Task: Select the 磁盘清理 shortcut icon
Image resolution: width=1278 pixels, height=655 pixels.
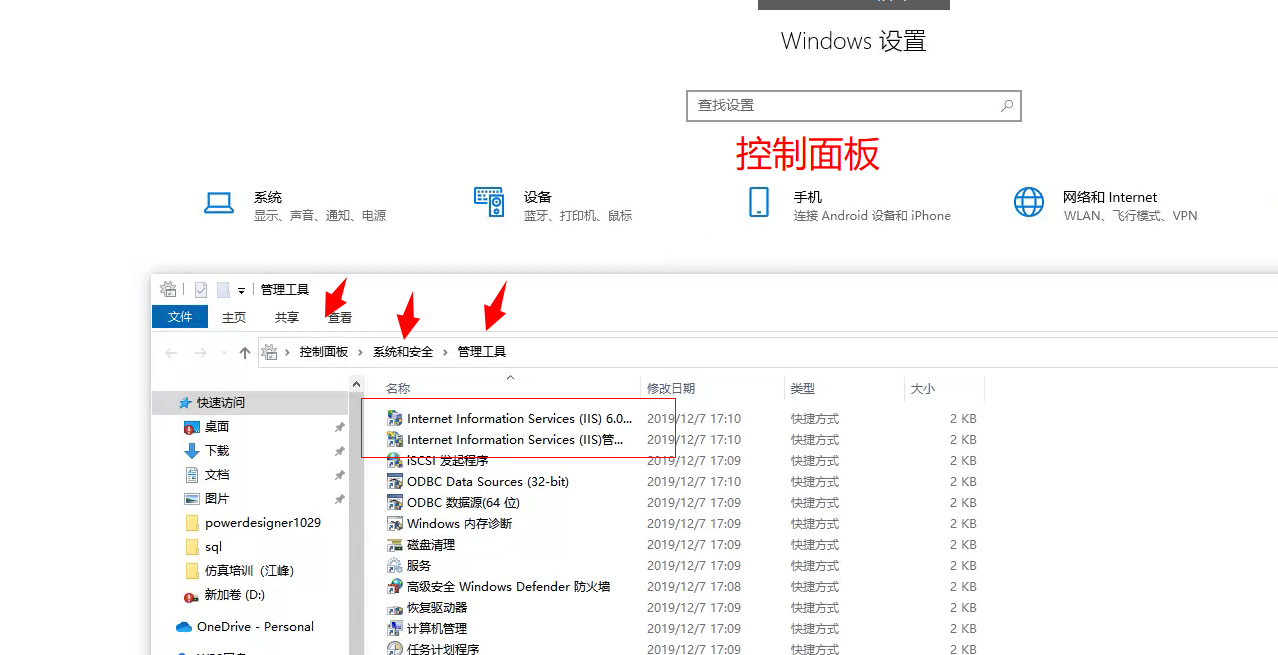Action: (395, 544)
